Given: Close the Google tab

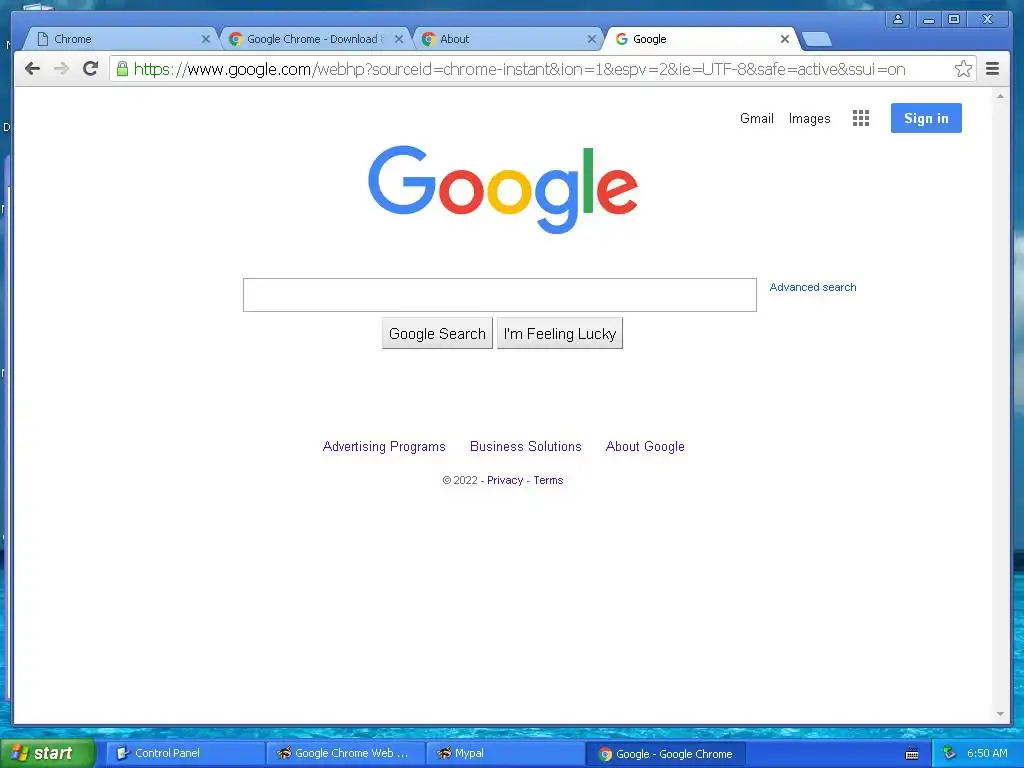Looking at the screenshot, I should point(785,39).
